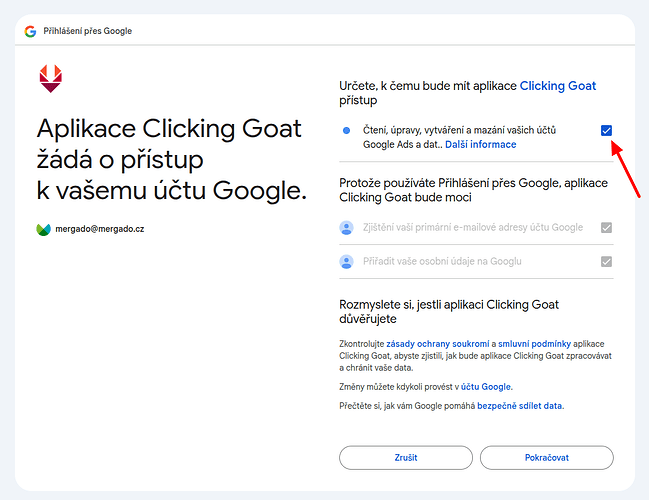Uncheck the Google Ads access checkbox
This screenshot has width=649, height=500.
tap(606, 130)
